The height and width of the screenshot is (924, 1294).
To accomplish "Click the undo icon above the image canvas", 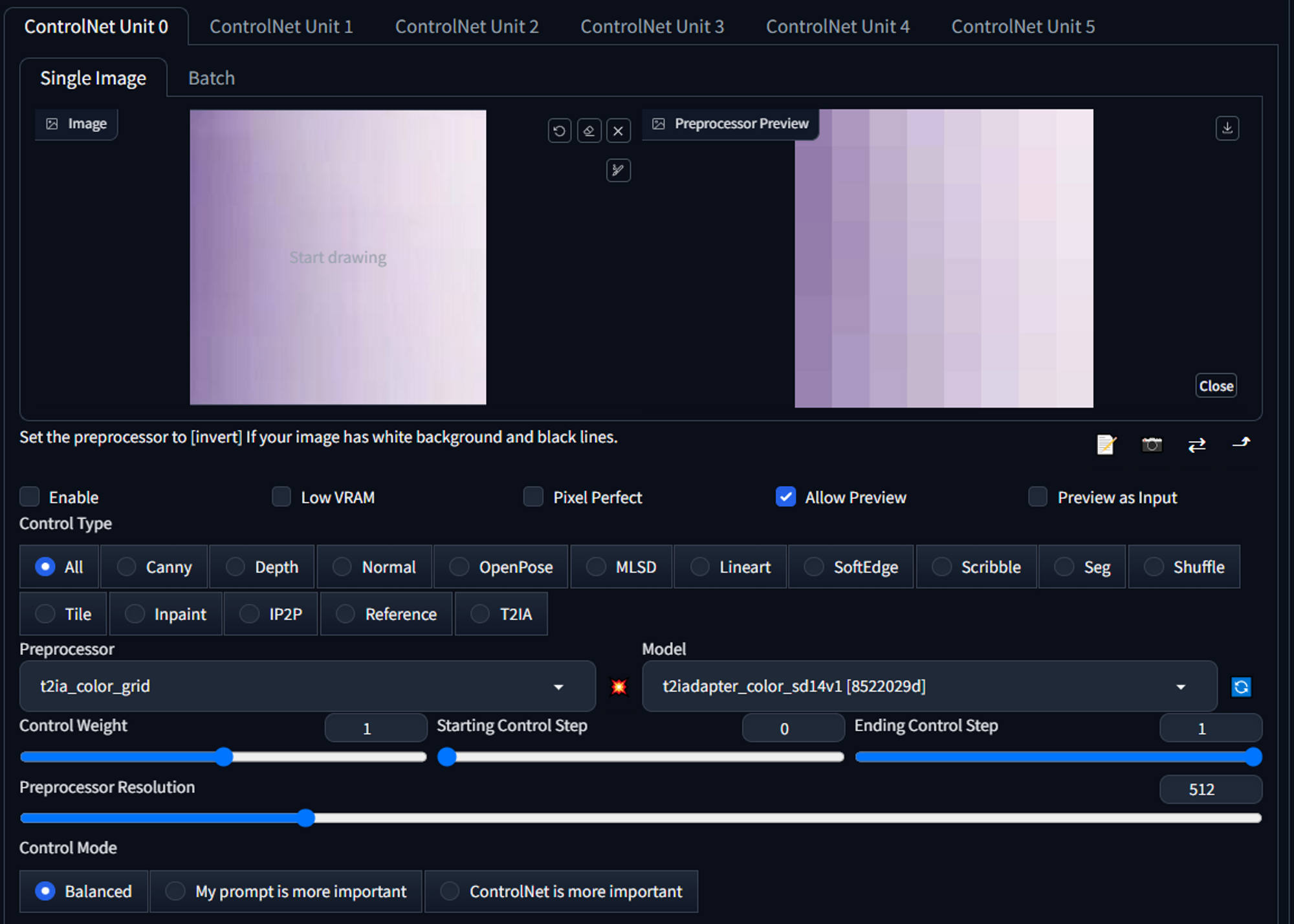I will [559, 131].
